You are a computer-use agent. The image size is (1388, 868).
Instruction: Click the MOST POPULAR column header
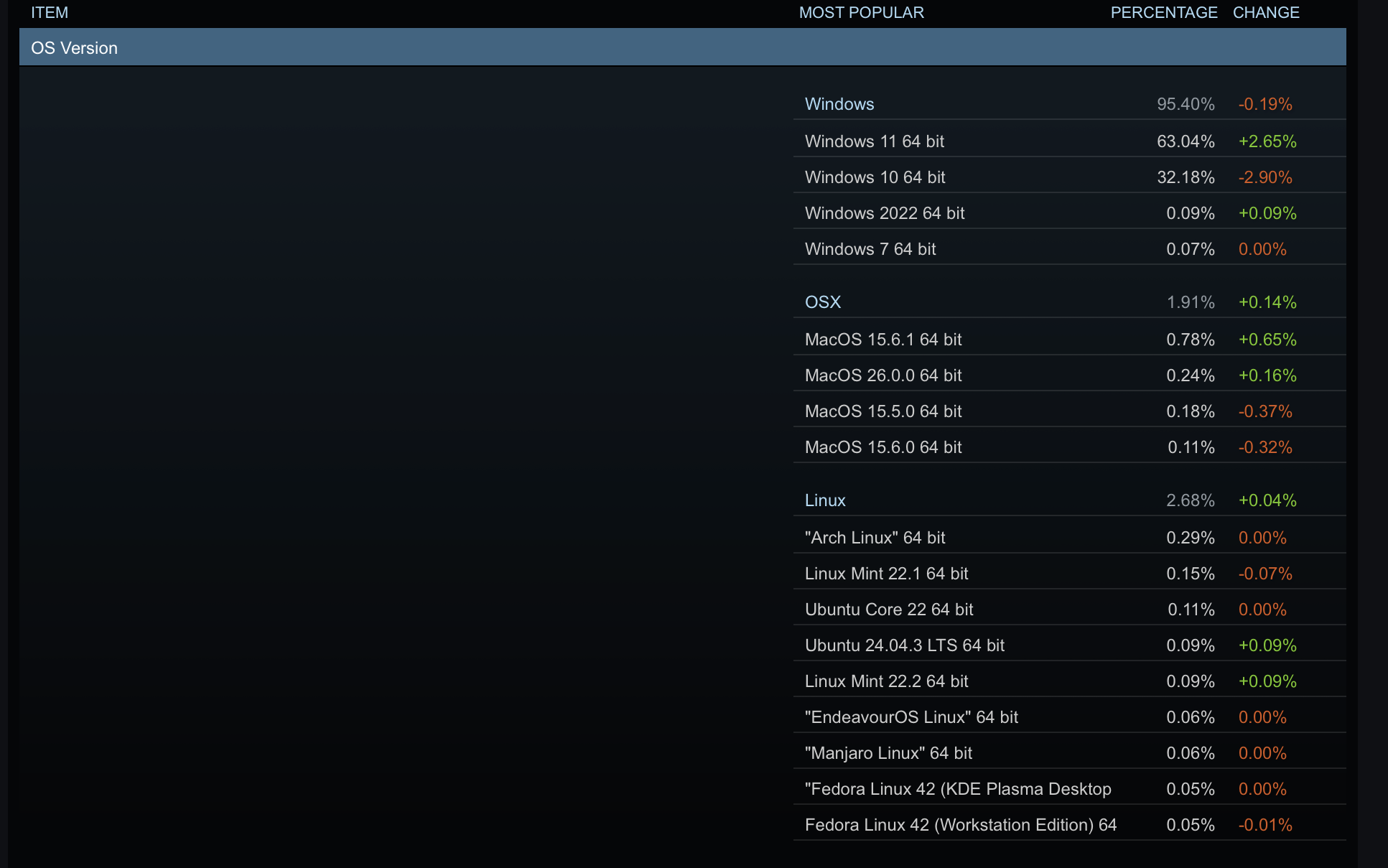(861, 12)
